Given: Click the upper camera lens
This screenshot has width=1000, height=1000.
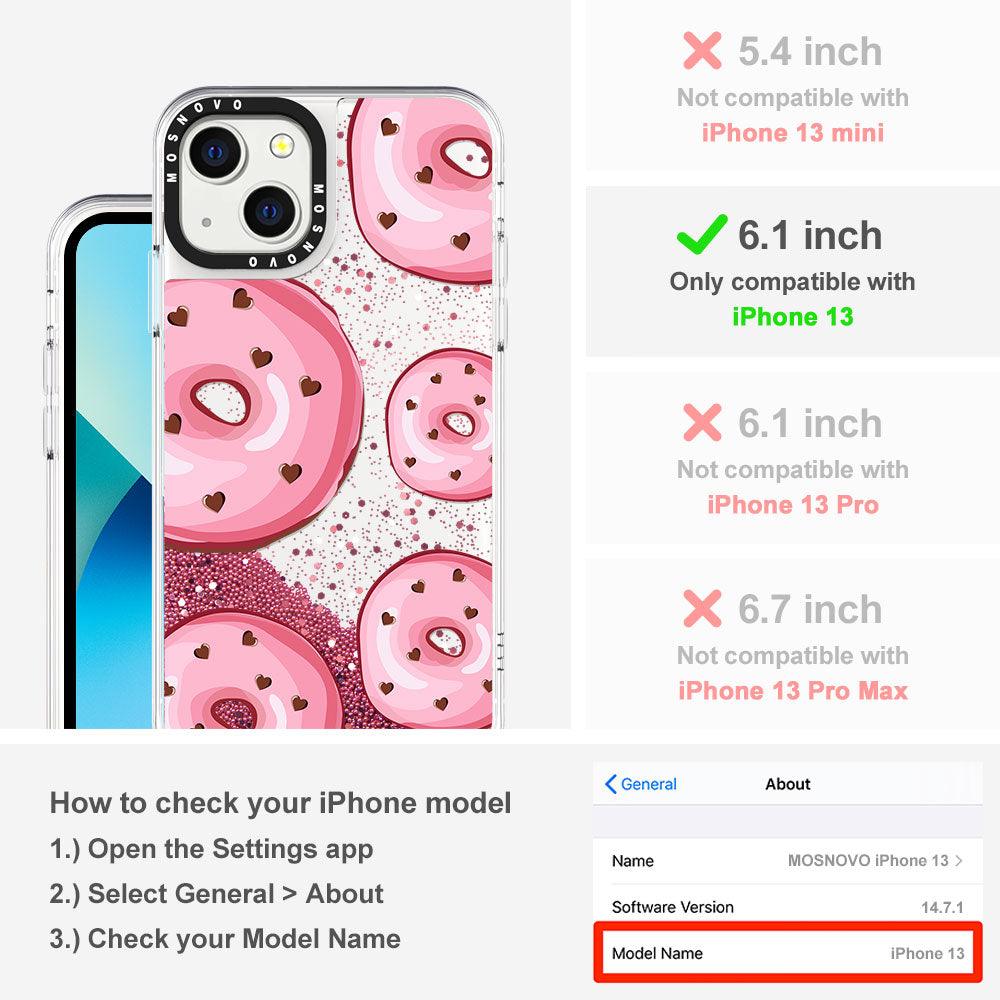Looking at the screenshot, I should tap(215, 152).
